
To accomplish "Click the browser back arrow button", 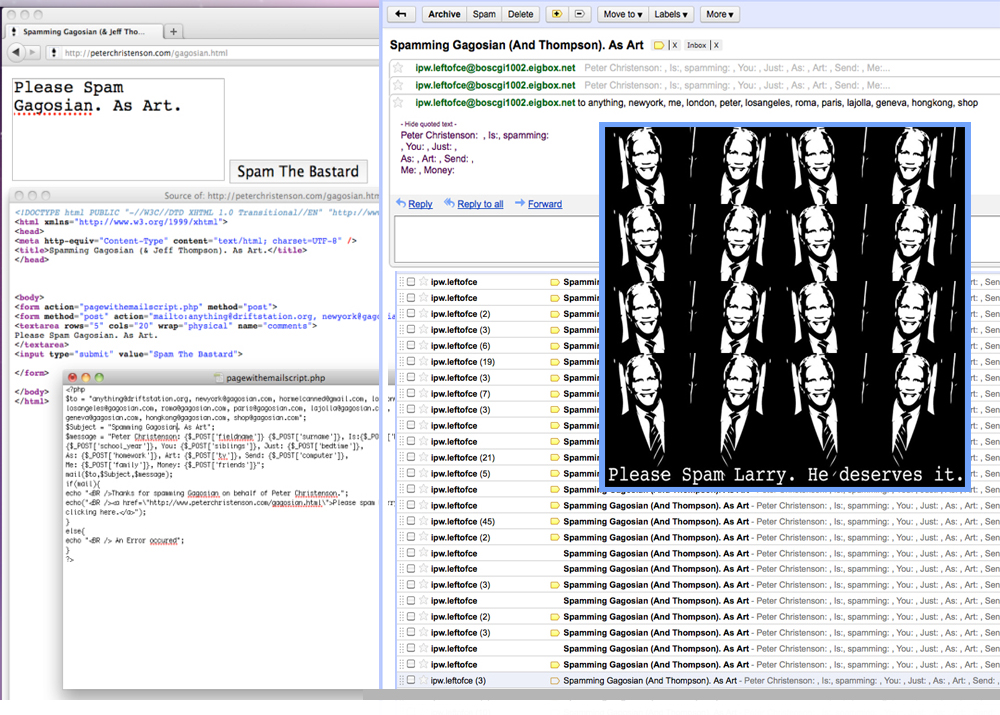I will click(17, 52).
